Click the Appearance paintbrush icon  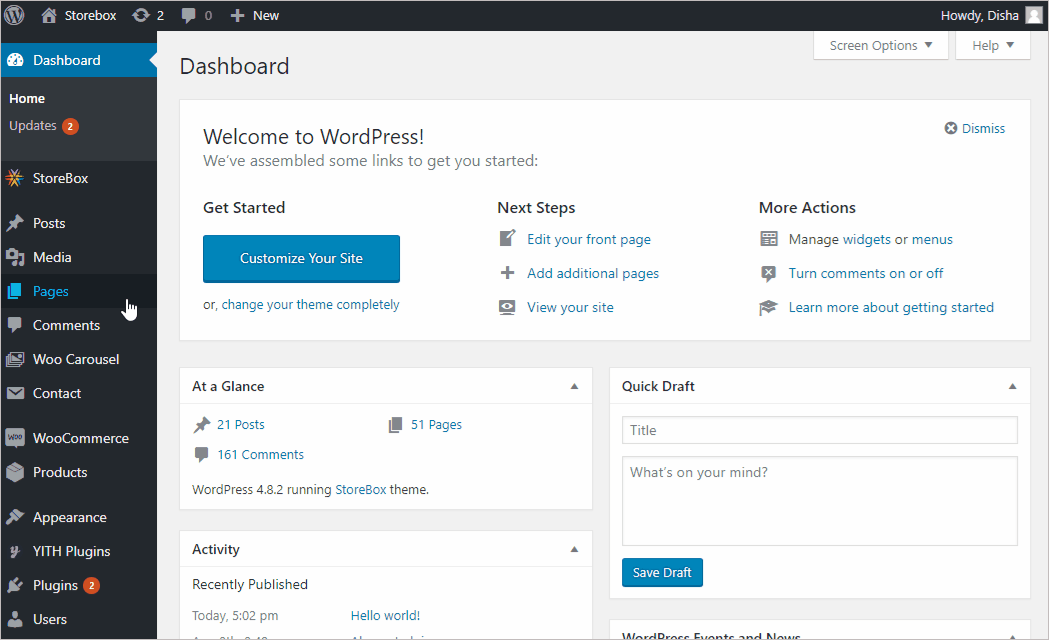click(x=15, y=517)
